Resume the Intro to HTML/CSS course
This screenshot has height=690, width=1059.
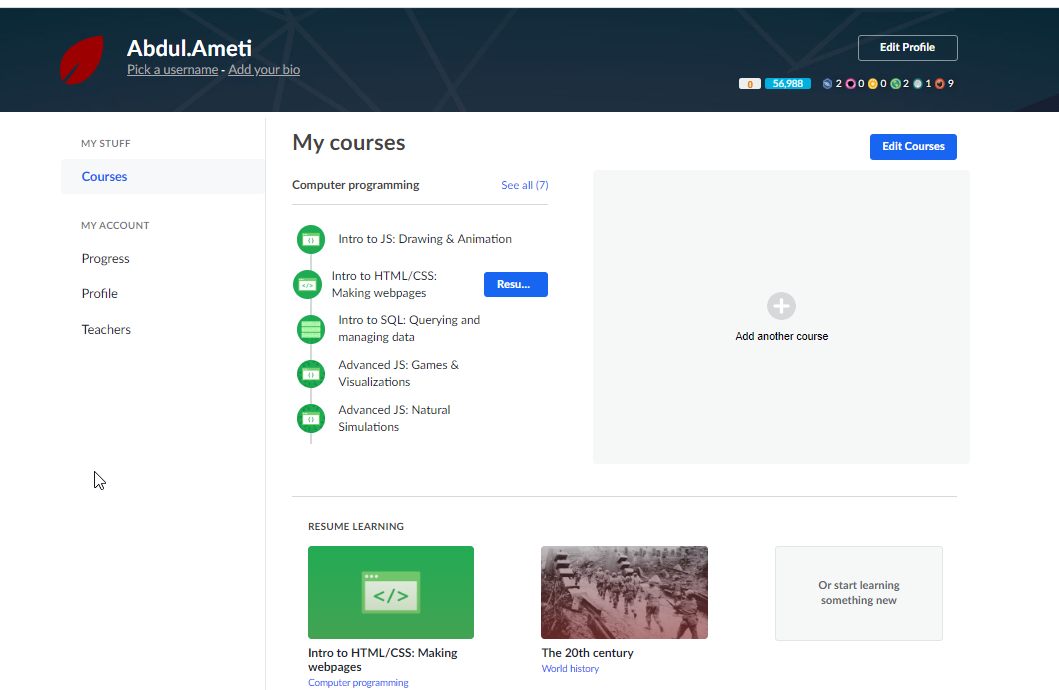[515, 284]
